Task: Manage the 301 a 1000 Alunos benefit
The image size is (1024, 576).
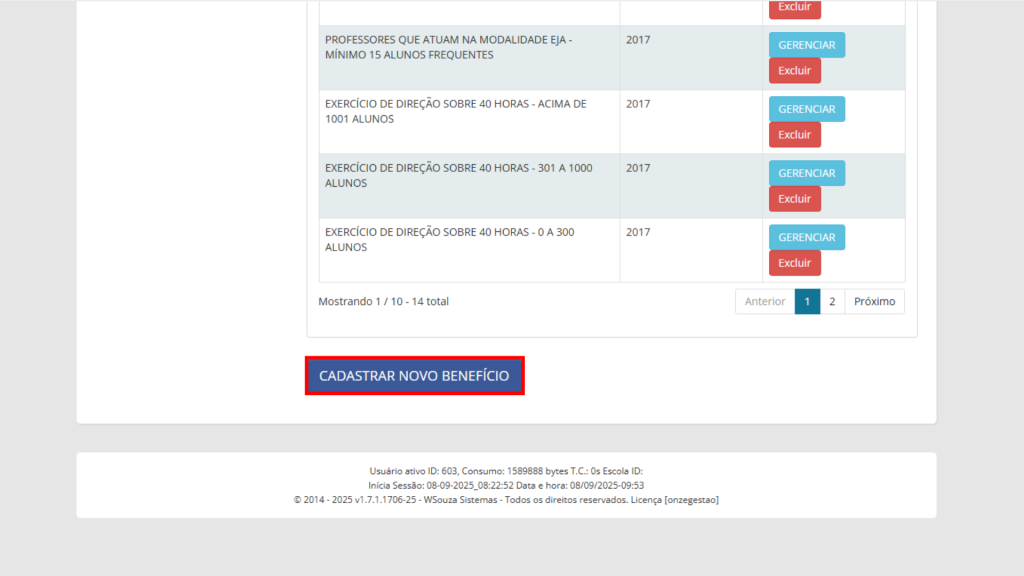Action: 807,173
